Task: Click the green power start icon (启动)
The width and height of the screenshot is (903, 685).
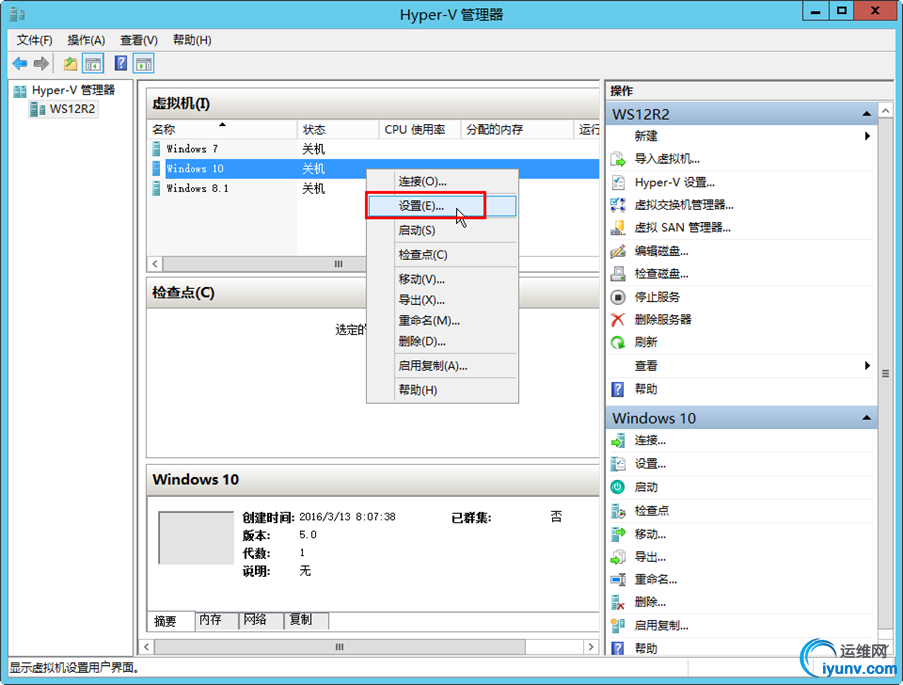Action: tap(618, 487)
